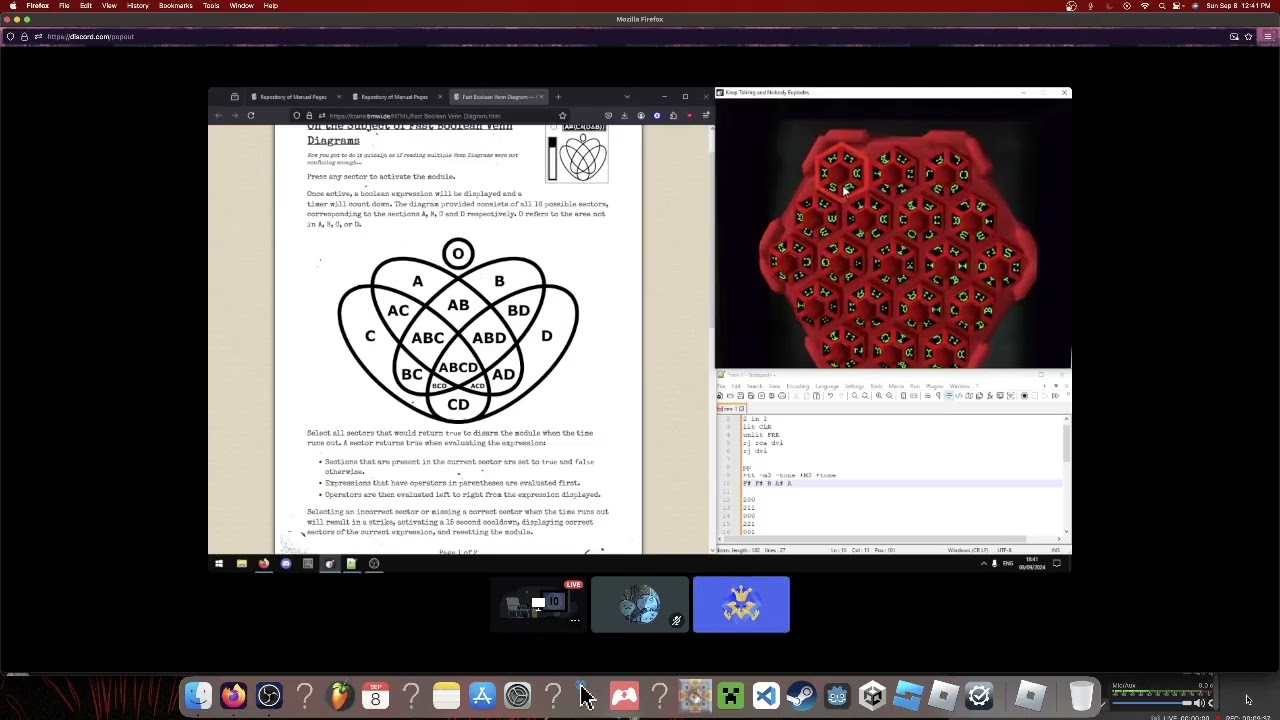Open Finder from the macOS dock
The width and height of the screenshot is (1280, 720).
tap(198, 695)
